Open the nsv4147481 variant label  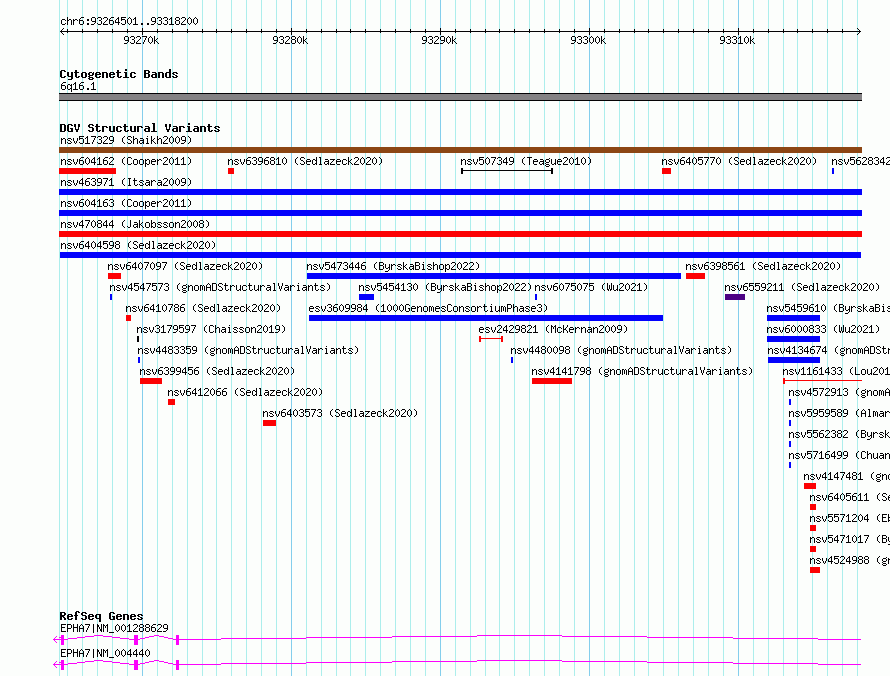click(846, 476)
